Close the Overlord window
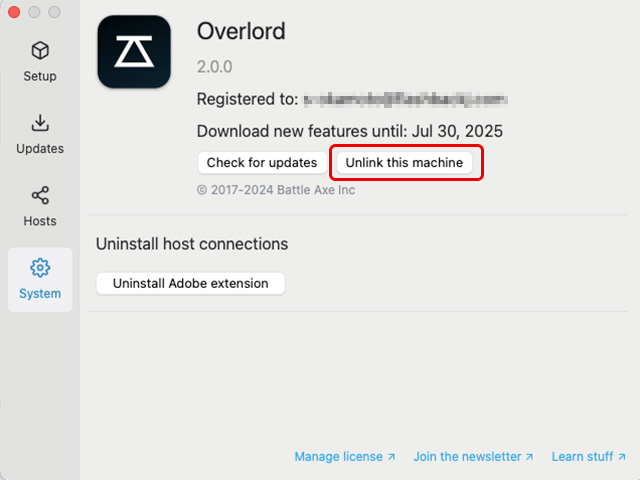The image size is (640, 480). (x=15, y=12)
